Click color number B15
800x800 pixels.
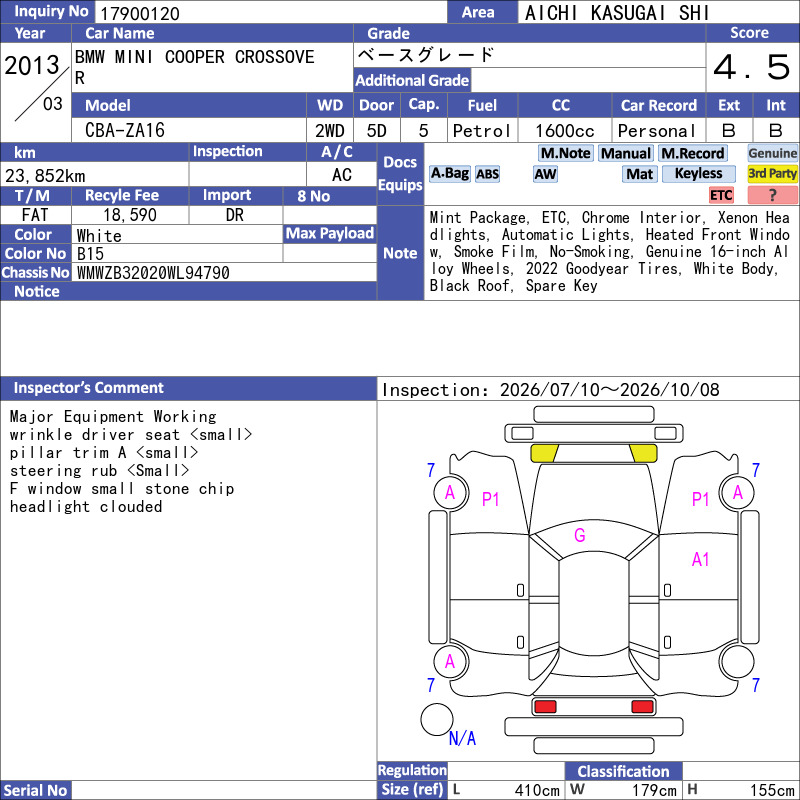coord(90,254)
